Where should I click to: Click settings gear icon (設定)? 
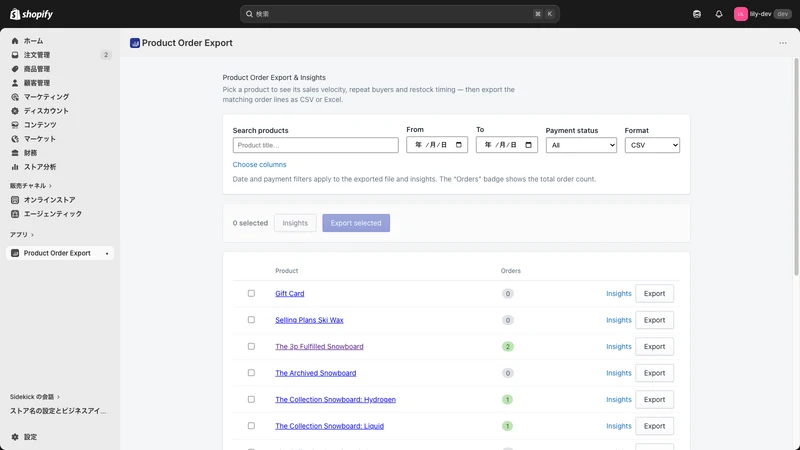click(x=15, y=437)
